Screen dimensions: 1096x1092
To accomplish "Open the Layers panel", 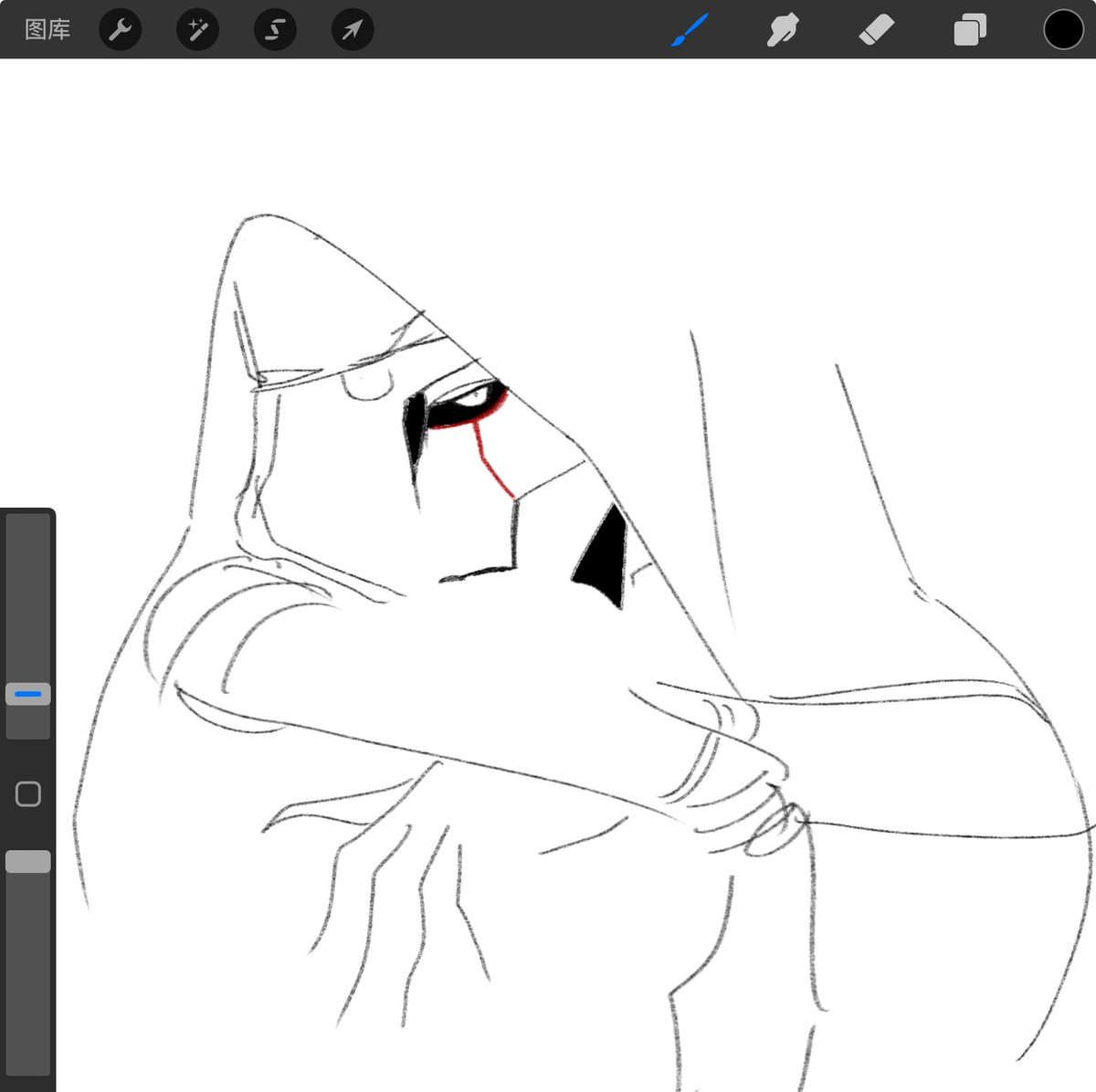I will [x=969, y=30].
